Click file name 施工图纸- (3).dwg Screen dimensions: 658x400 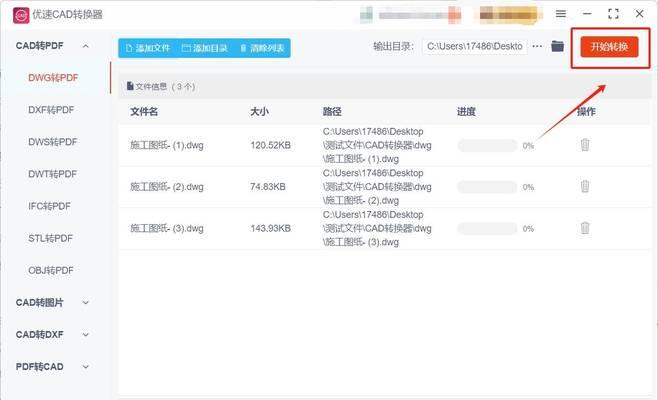pos(167,228)
